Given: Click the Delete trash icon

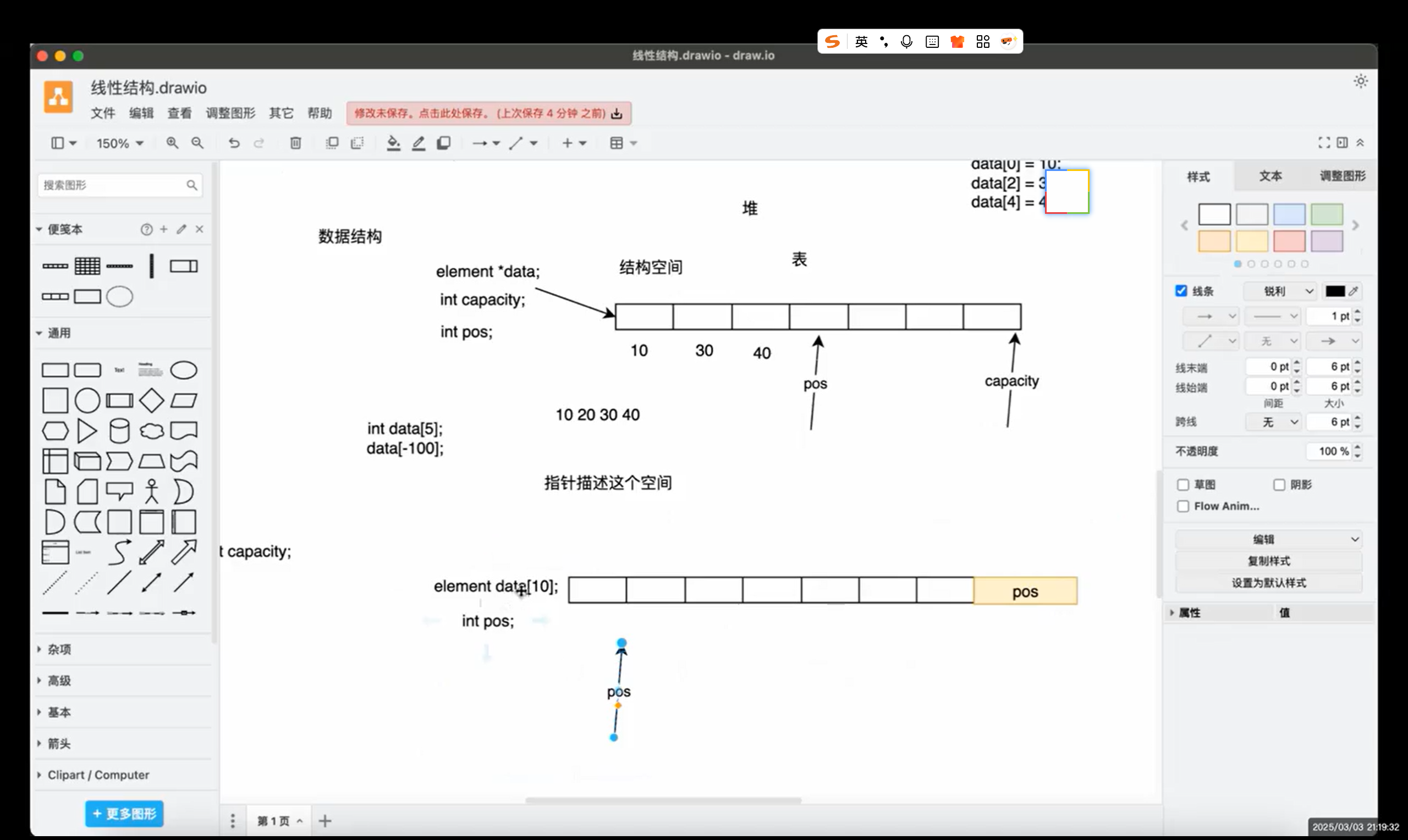Looking at the screenshot, I should (295, 142).
